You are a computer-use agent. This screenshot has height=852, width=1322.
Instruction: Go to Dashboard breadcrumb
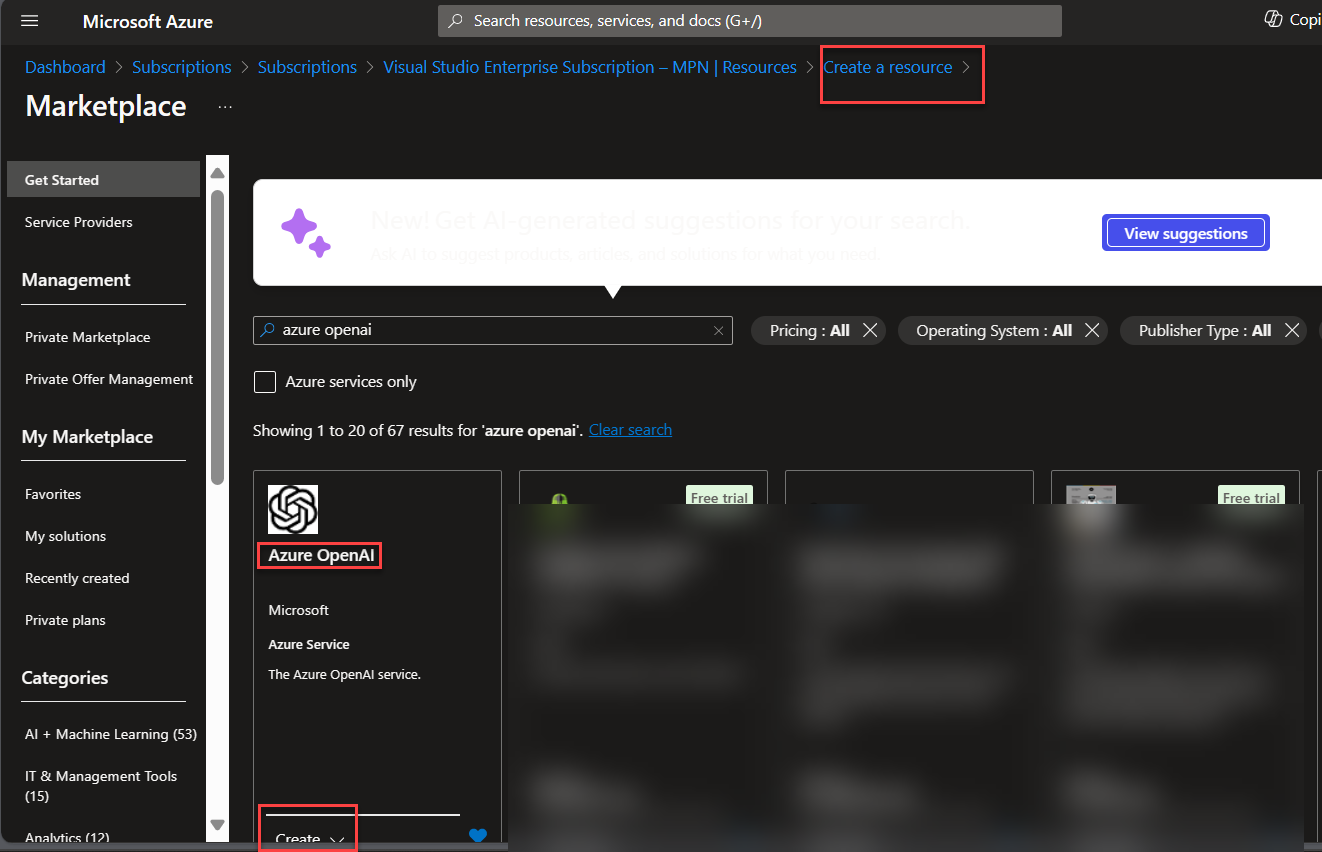[65, 67]
